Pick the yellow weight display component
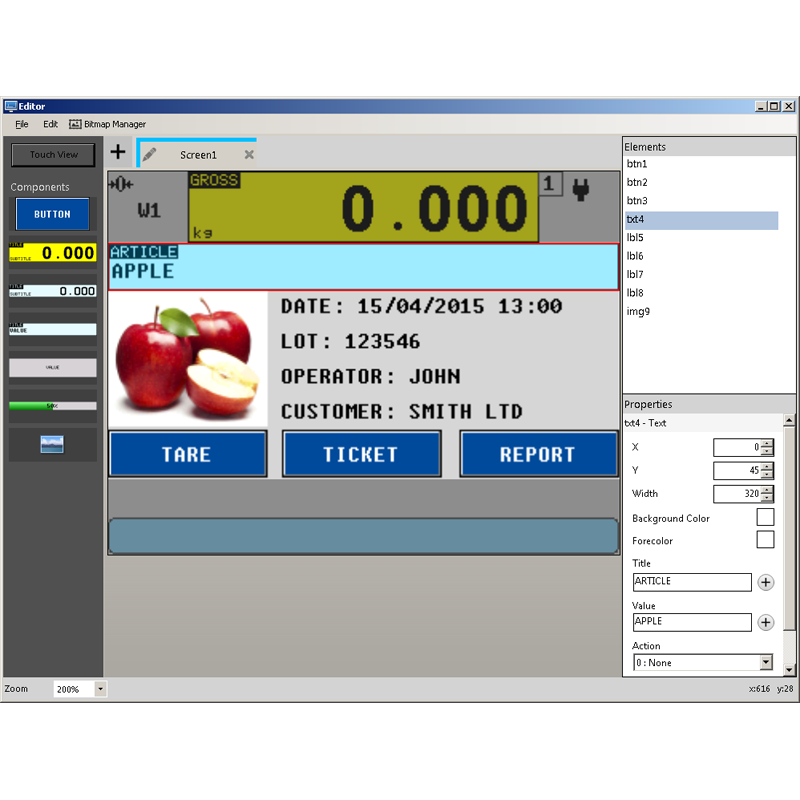This screenshot has width=800, height=800. pos(53,253)
